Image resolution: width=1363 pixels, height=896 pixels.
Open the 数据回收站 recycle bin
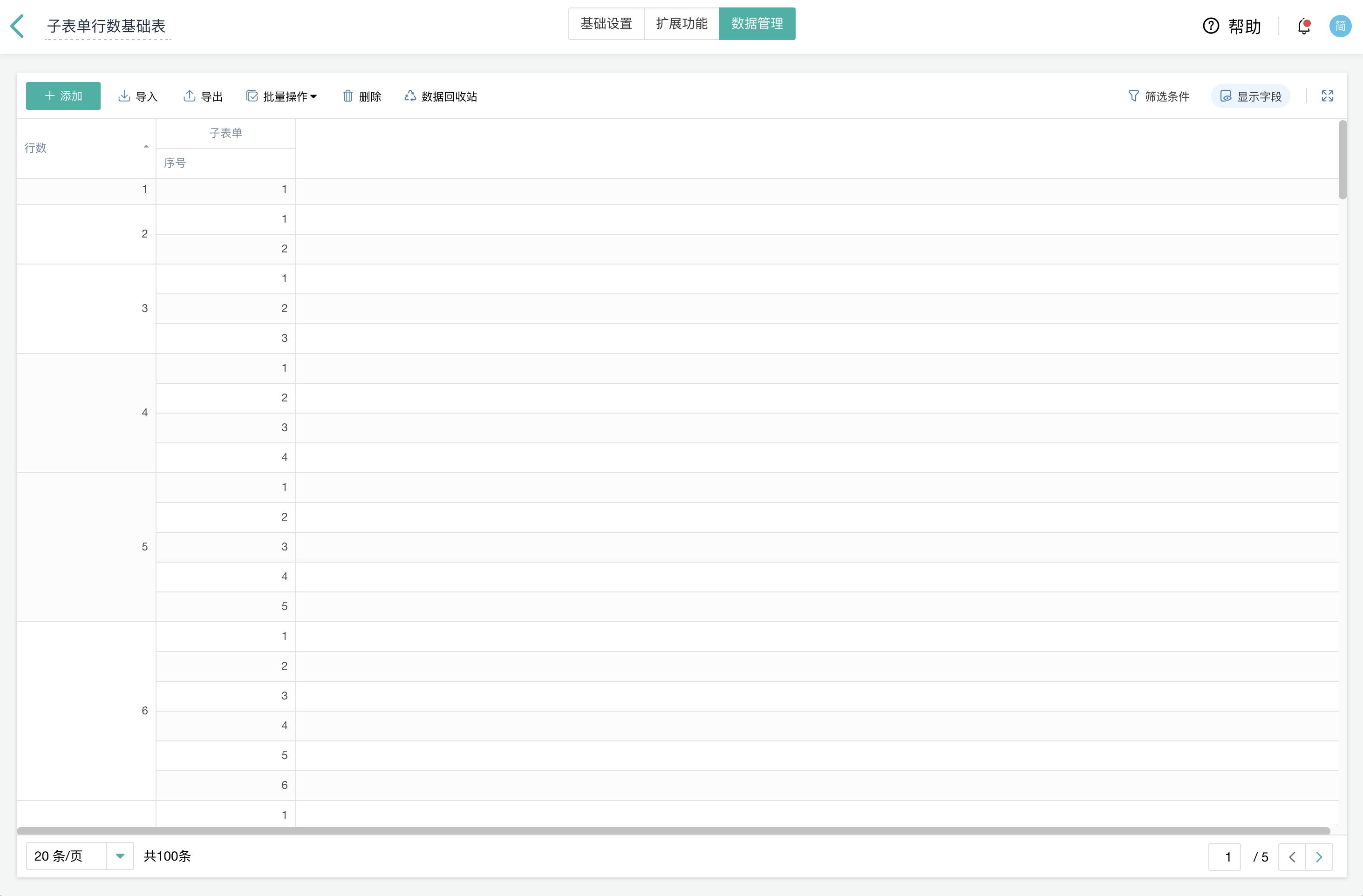click(x=440, y=96)
